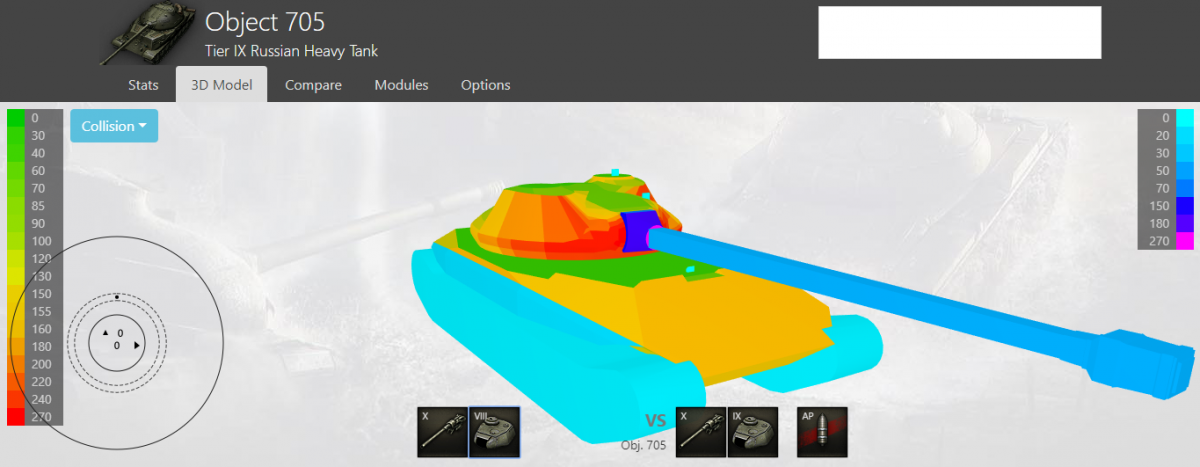
Task: Click the Object 705 title
Action: pos(265,21)
